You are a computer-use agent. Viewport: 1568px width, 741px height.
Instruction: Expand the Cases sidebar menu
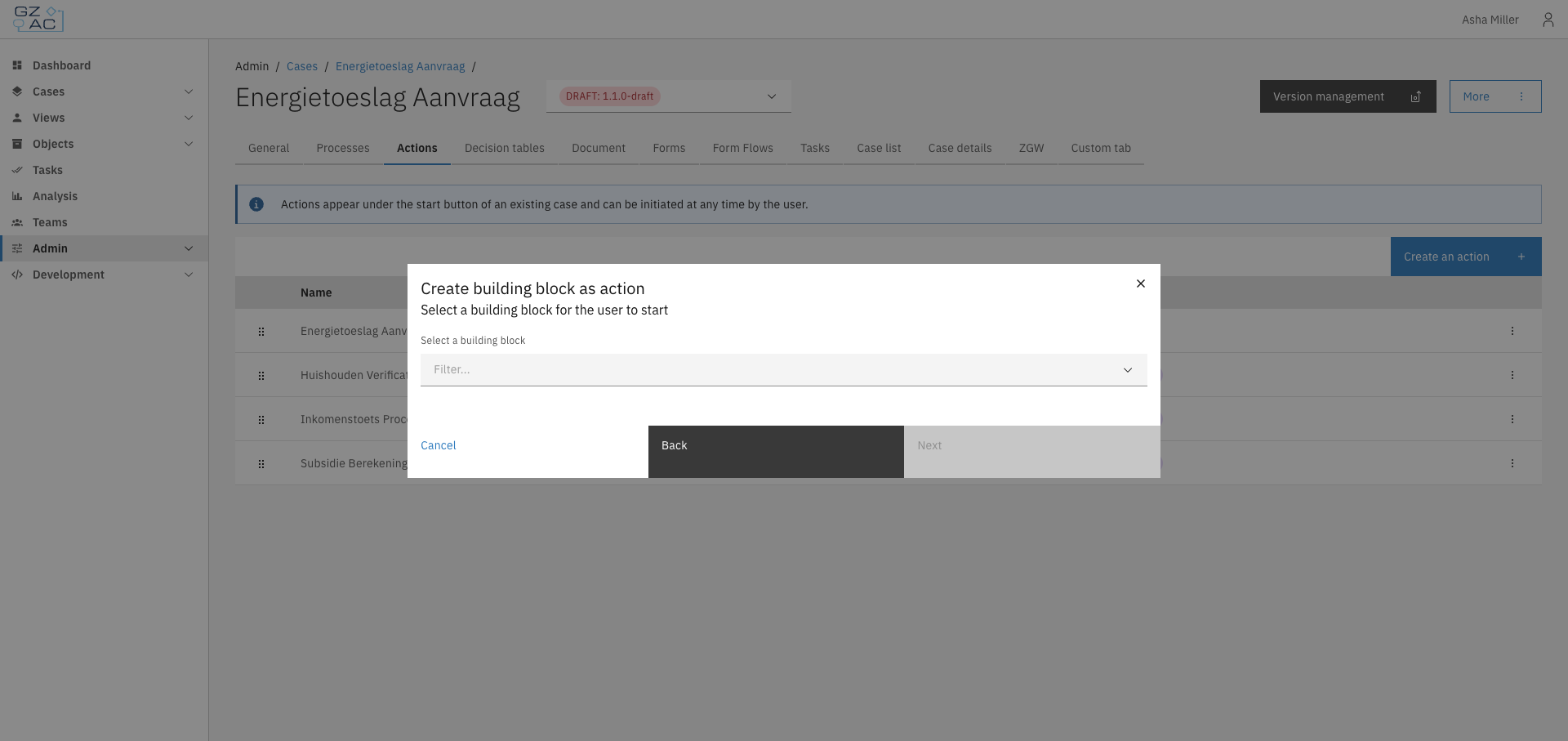click(189, 92)
